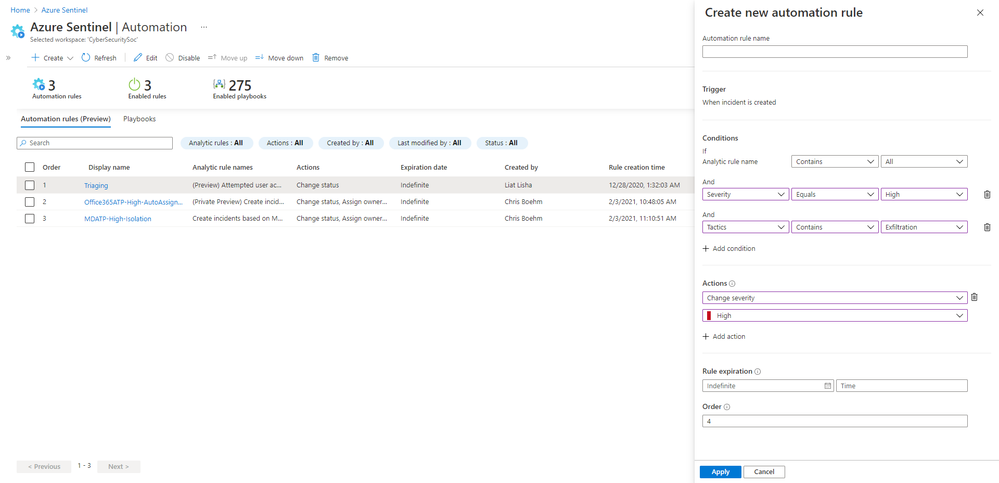Click the Cancel button
Viewport: 999px width, 483px height.
764,472
